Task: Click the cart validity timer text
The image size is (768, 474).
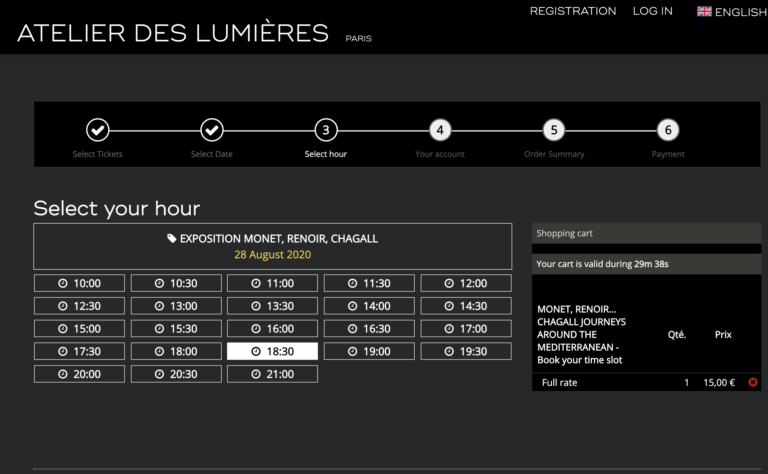Action: (602, 264)
